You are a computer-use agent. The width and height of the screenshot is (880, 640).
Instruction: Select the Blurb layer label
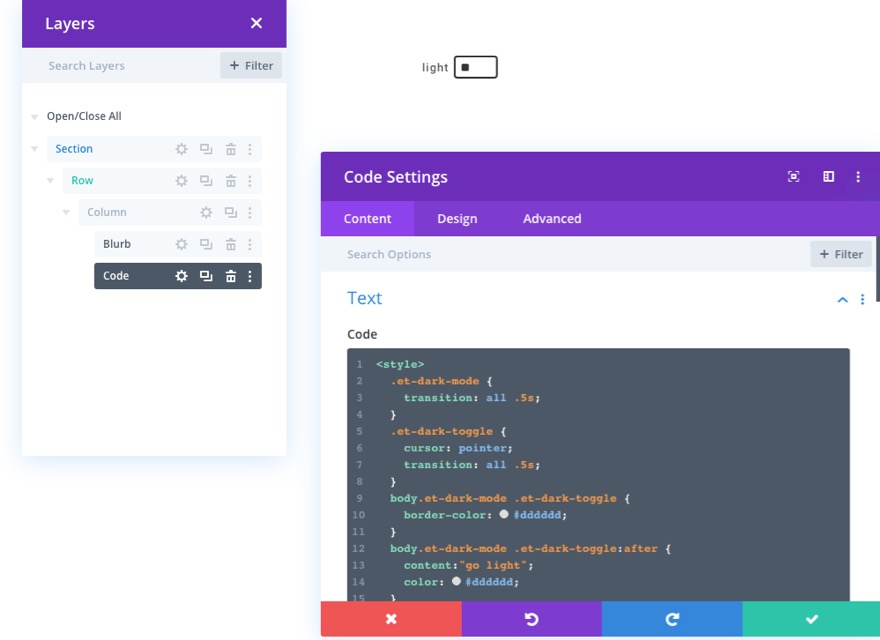point(117,244)
